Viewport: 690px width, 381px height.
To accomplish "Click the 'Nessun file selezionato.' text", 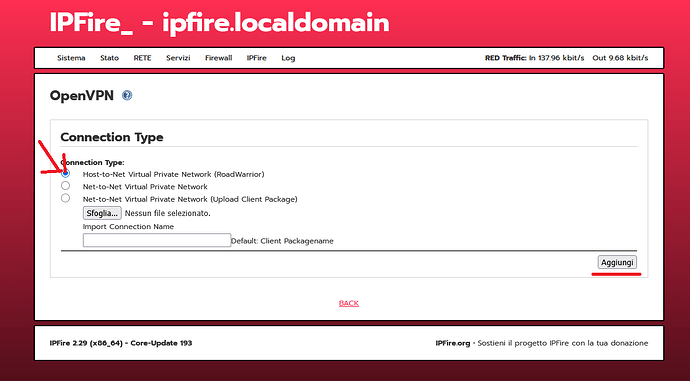I will pyautogui.click(x=168, y=213).
